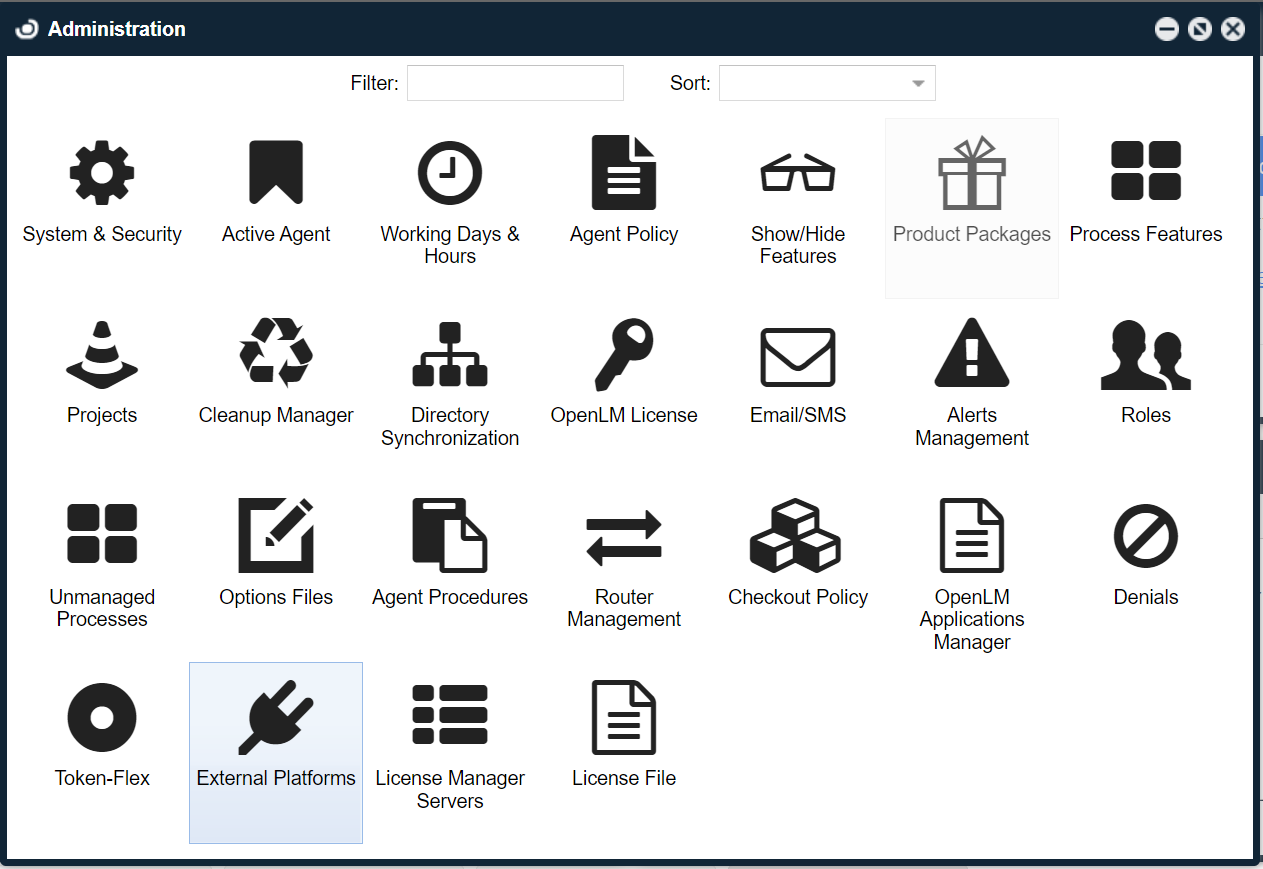Open the Projects traffic cone icon
Image resolution: width=1263 pixels, height=869 pixels.
[102, 354]
